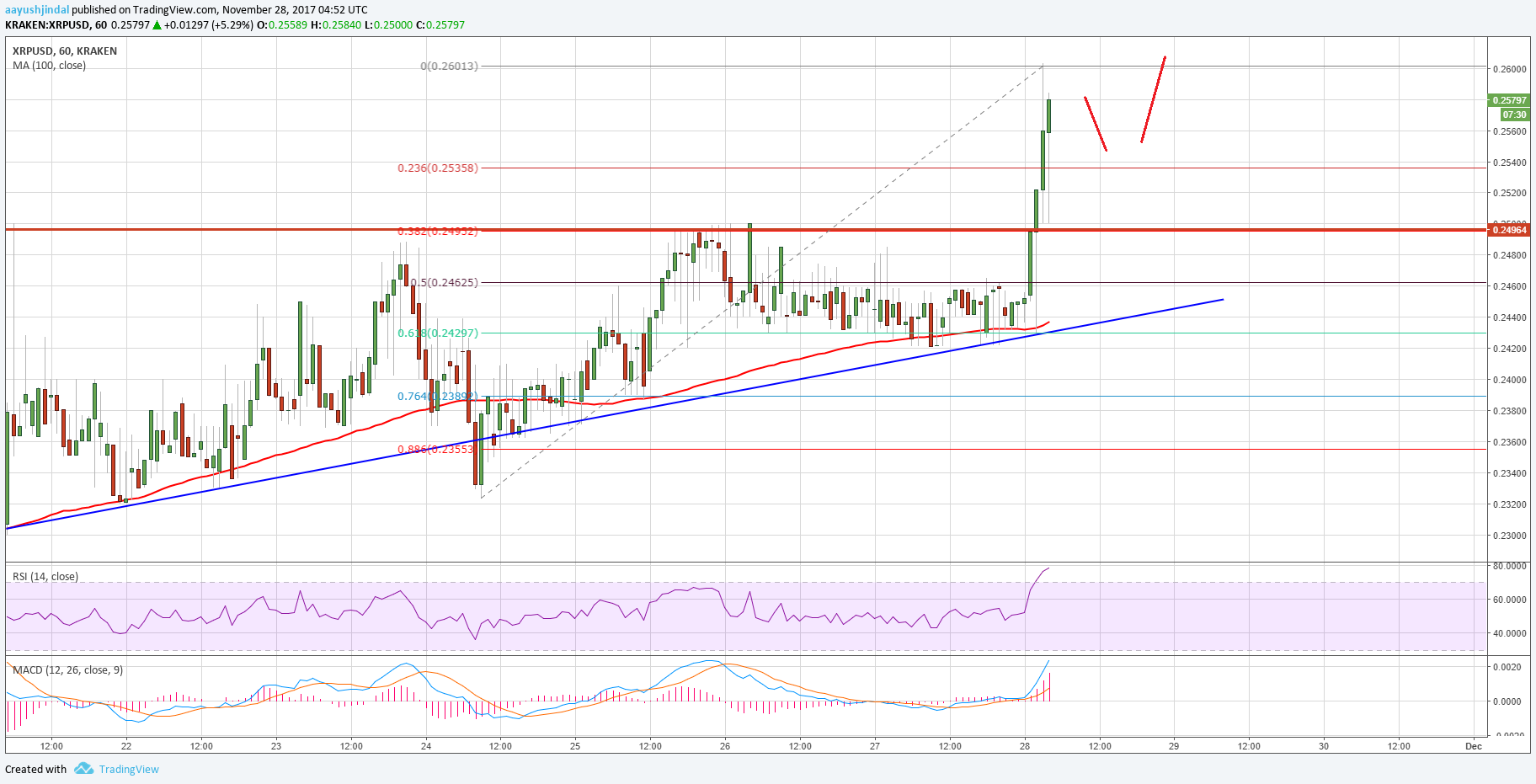This screenshot has width=1536, height=784.
Task: Open the TradingView link in footer
Action: (129, 769)
